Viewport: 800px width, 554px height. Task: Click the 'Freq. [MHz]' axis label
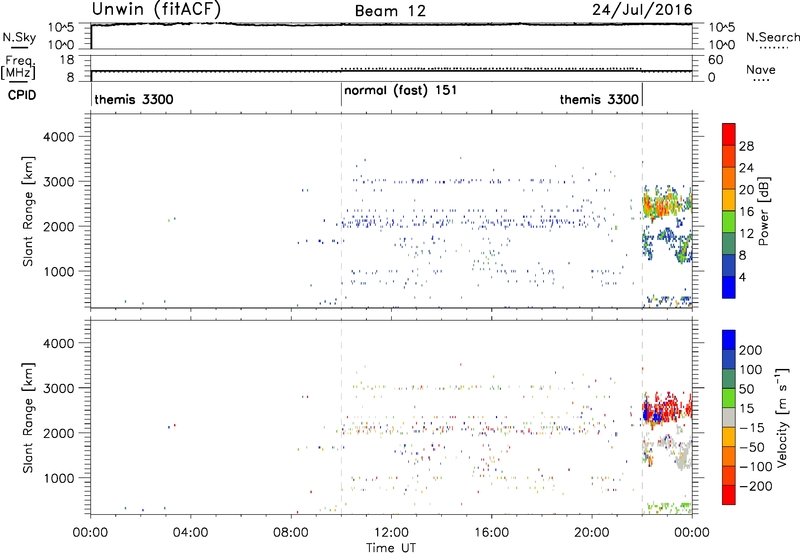pos(18,67)
